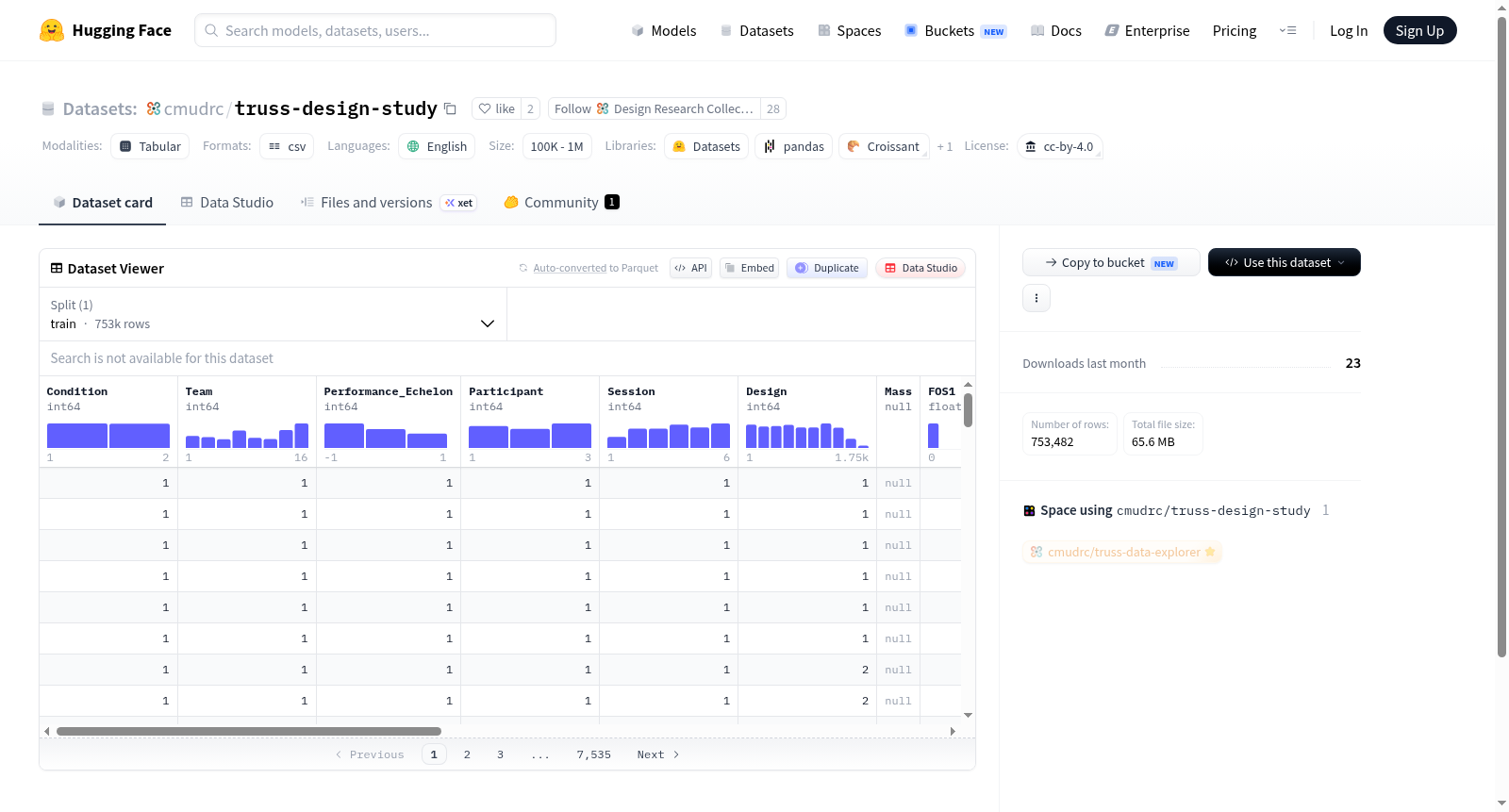The image size is (1509, 812).
Task: Click the like count 2
Action: [x=530, y=108]
